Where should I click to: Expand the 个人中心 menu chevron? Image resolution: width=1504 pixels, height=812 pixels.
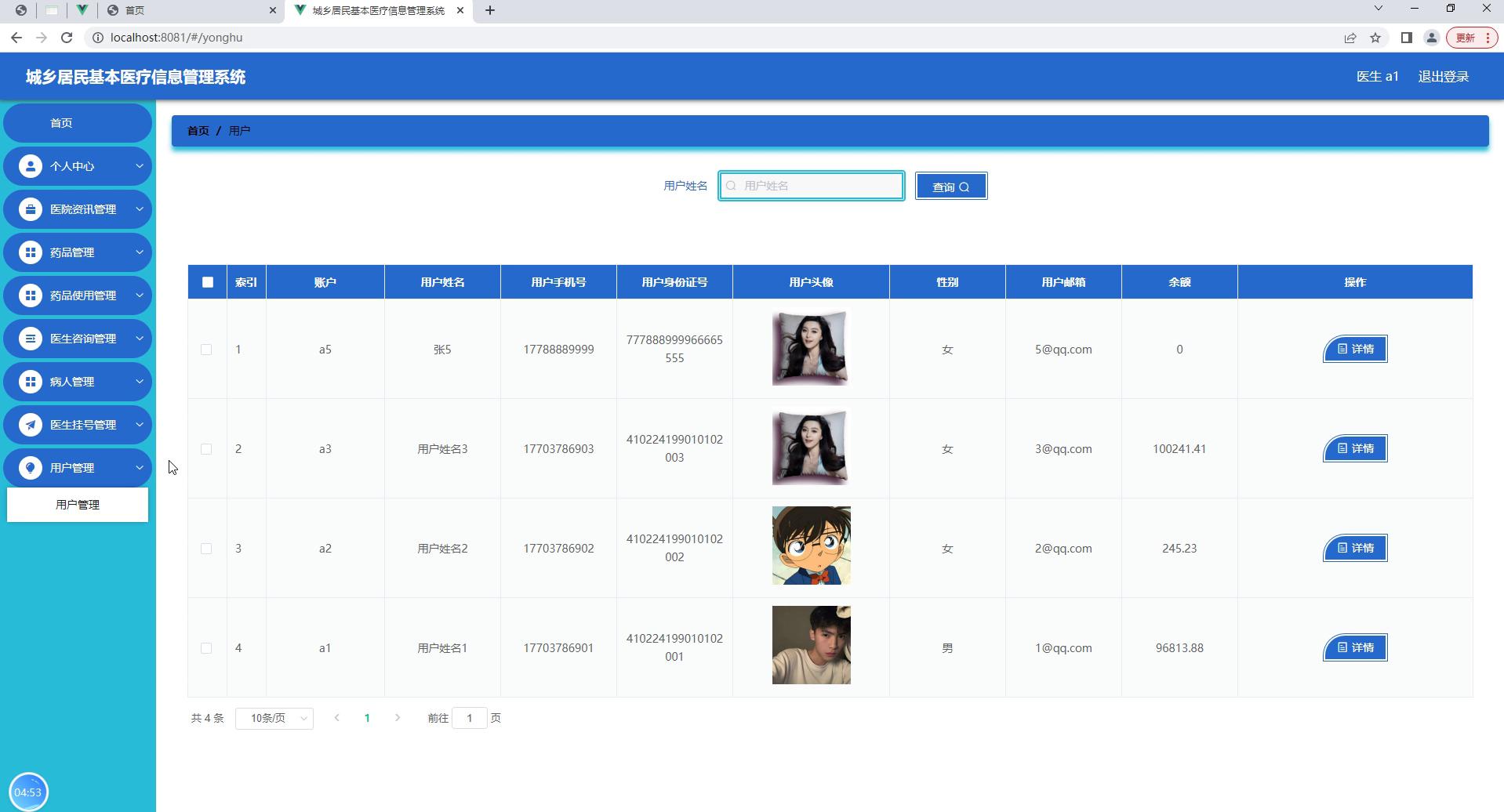pyautogui.click(x=139, y=166)
